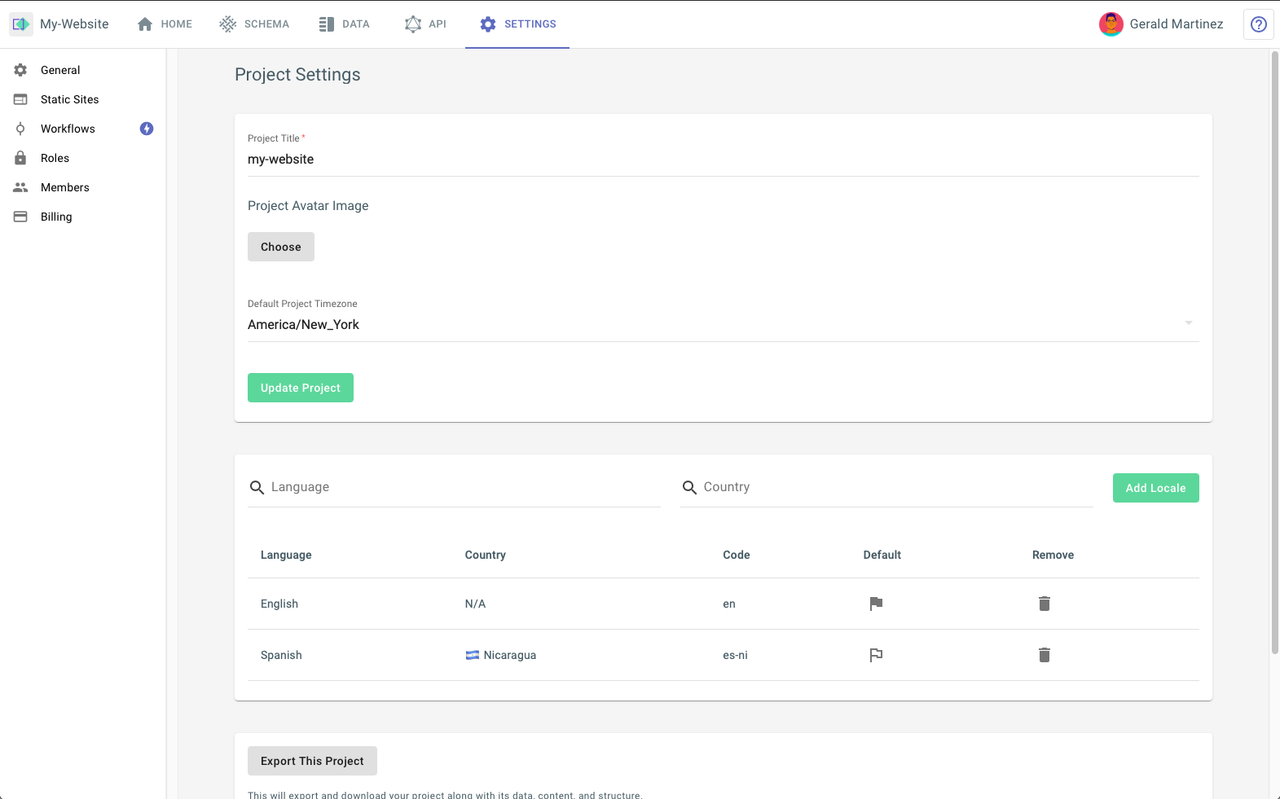Delete the English locale with trash icon

pyautogui.click(x=1044, y=604)
